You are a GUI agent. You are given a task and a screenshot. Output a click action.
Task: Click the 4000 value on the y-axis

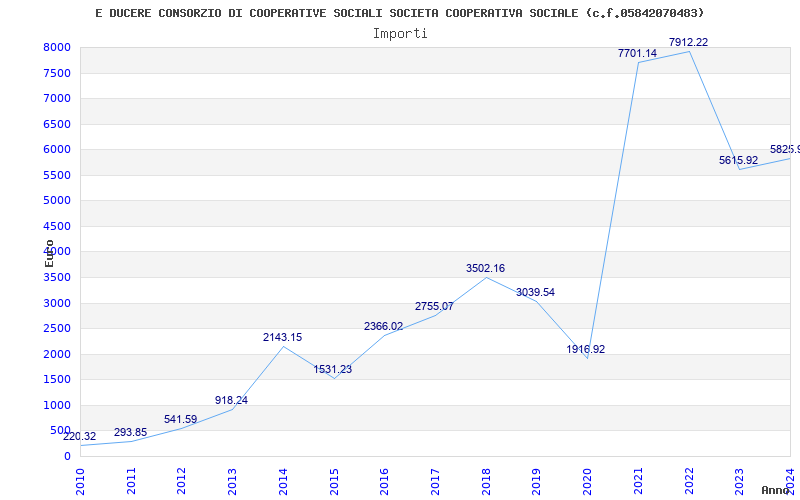pyautogui.click(x=56, y=252)
